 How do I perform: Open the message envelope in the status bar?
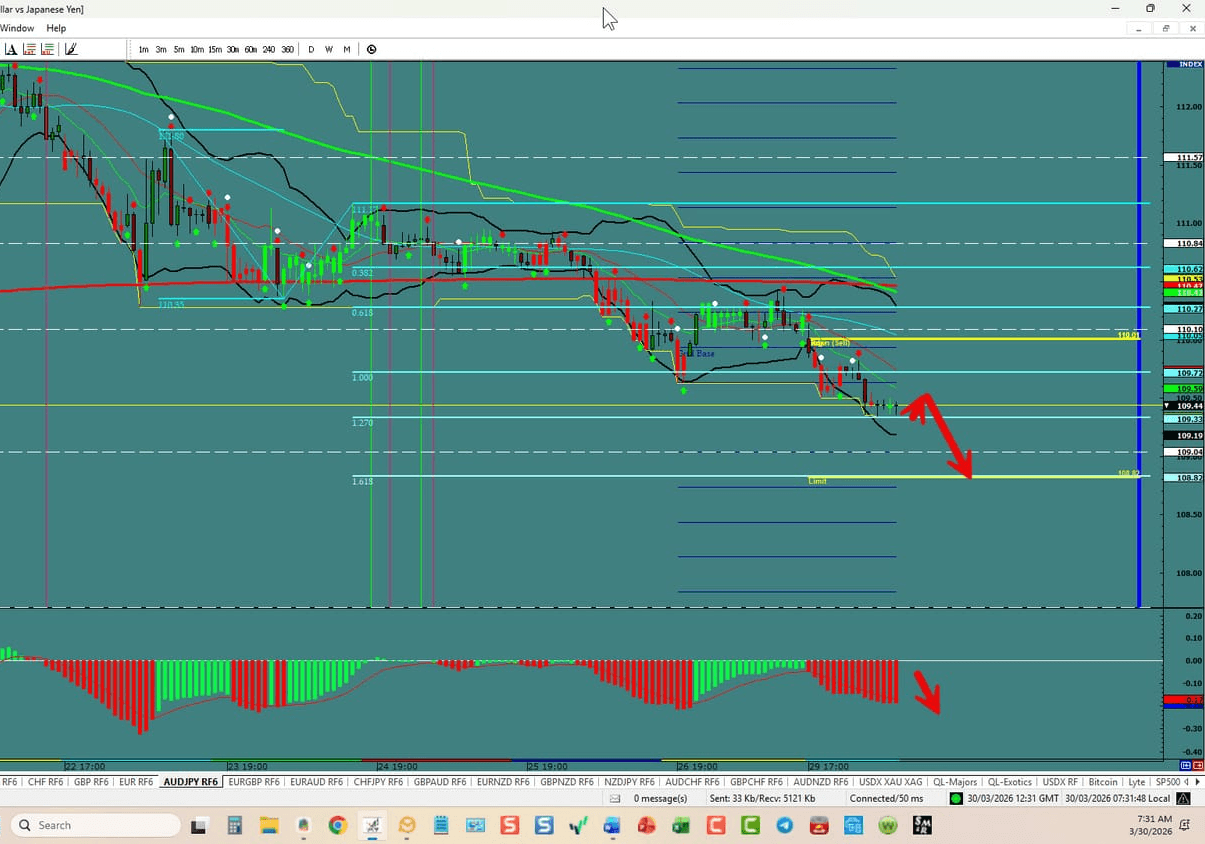(x=616, y=798)
